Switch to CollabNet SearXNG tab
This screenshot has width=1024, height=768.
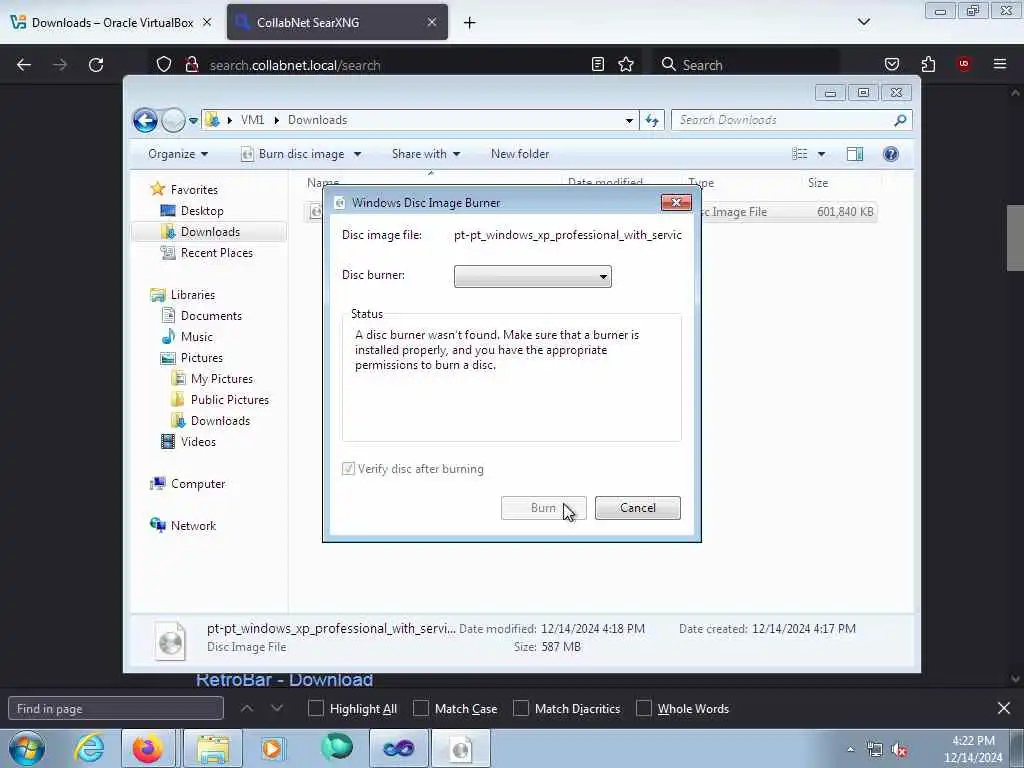coord(337,23)
